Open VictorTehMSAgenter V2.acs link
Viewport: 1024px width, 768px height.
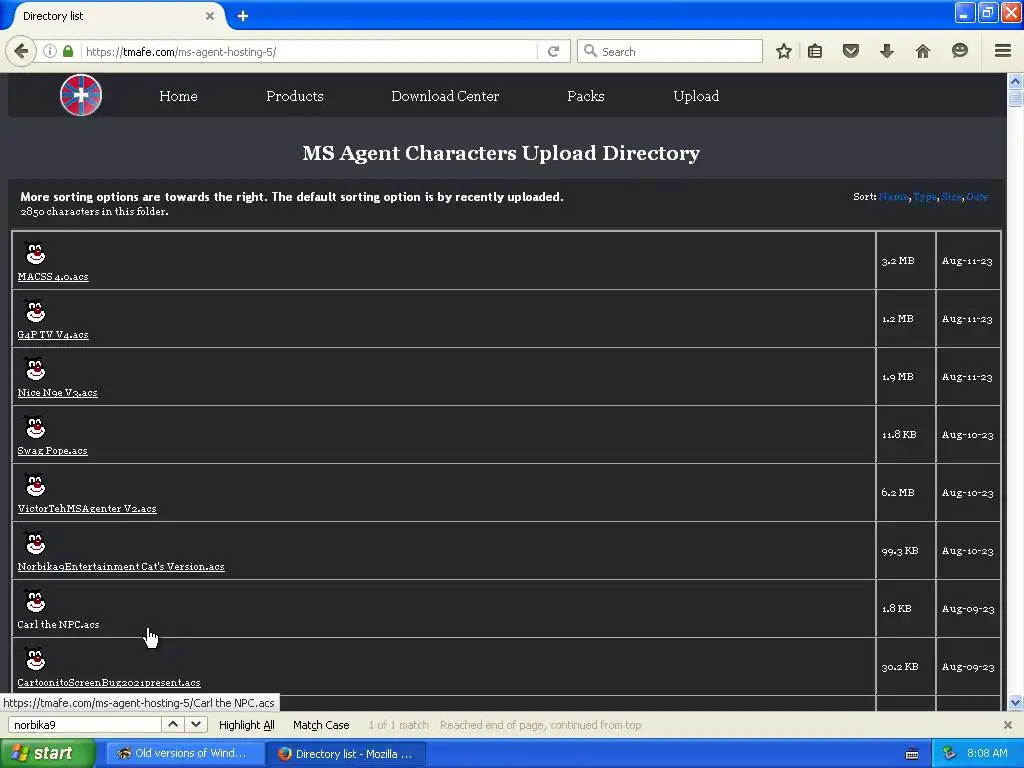[87, 509]
